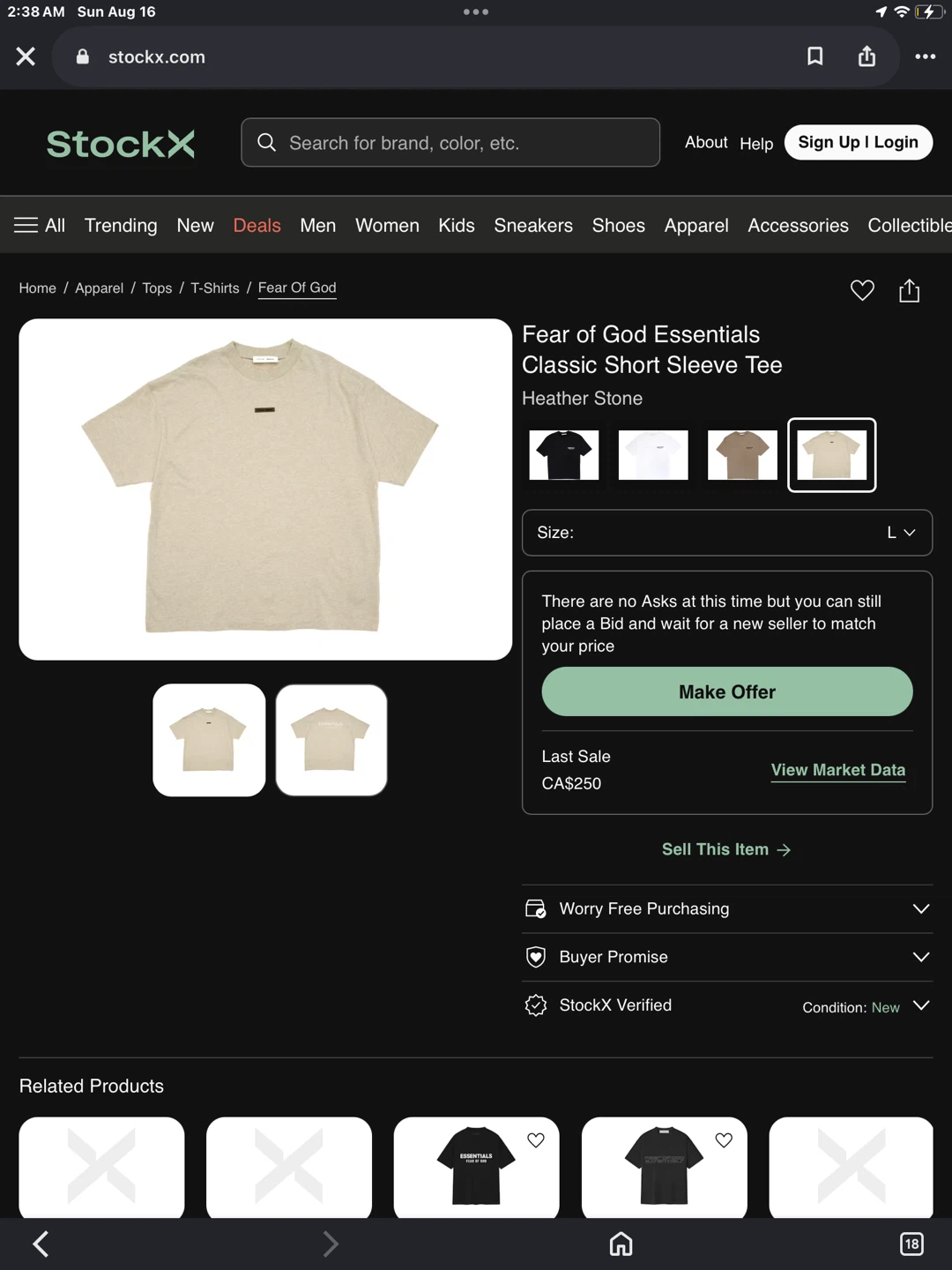Click the StockX logo

point(121,144)
